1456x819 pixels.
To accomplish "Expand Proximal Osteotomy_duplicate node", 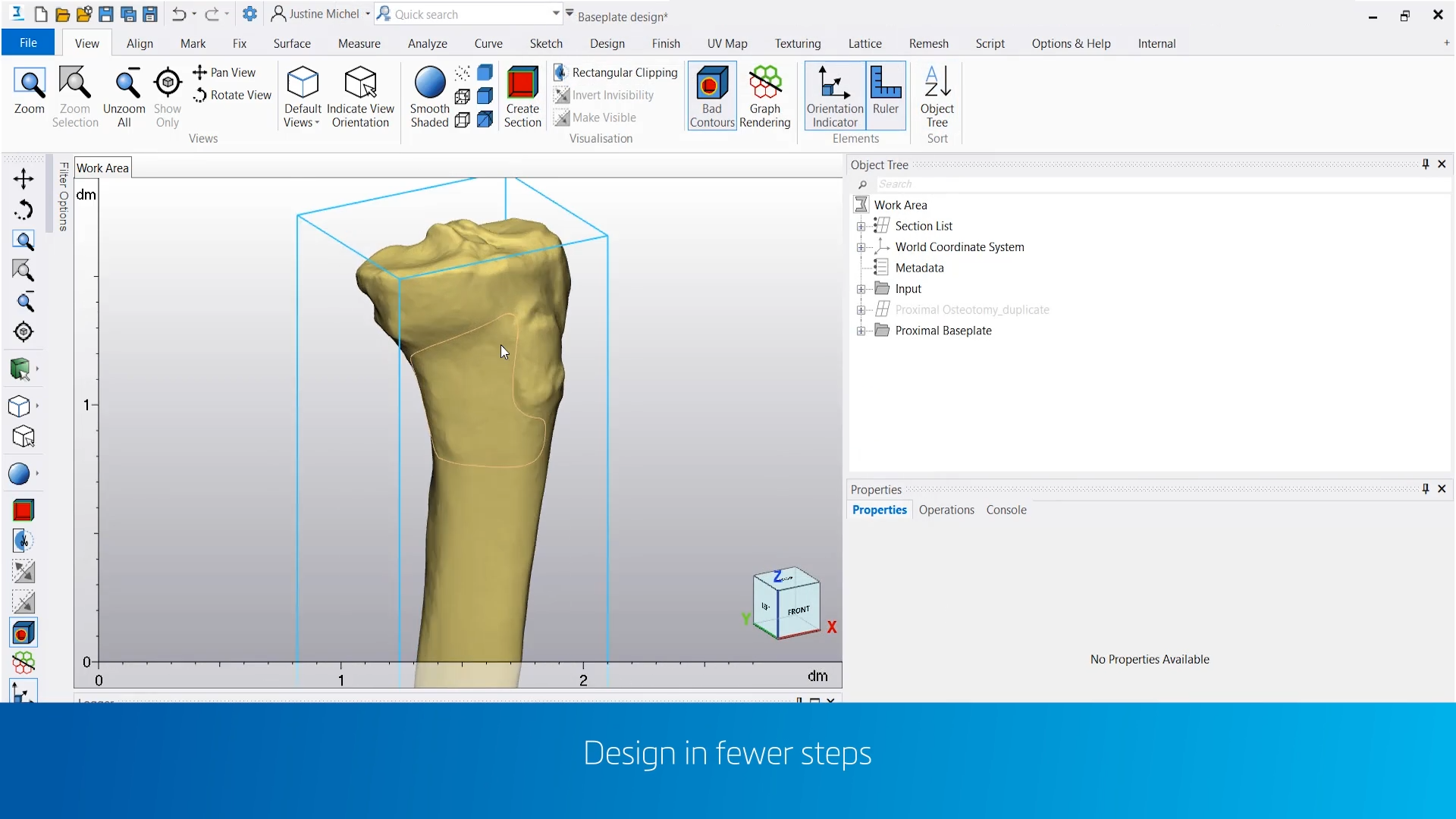I will (x=861, y=310).
